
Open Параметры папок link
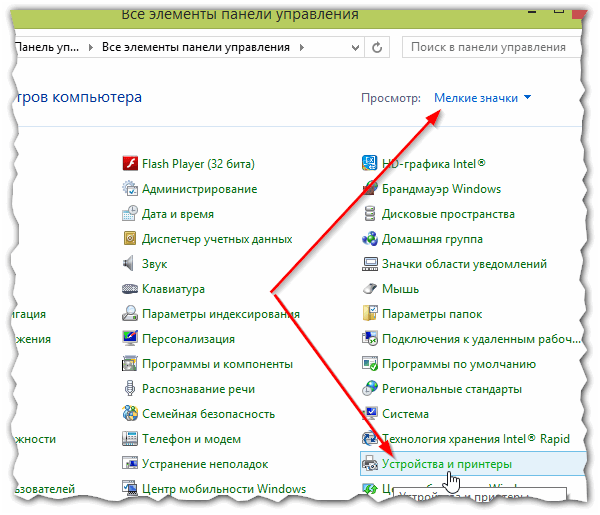(x=432, y=314)
